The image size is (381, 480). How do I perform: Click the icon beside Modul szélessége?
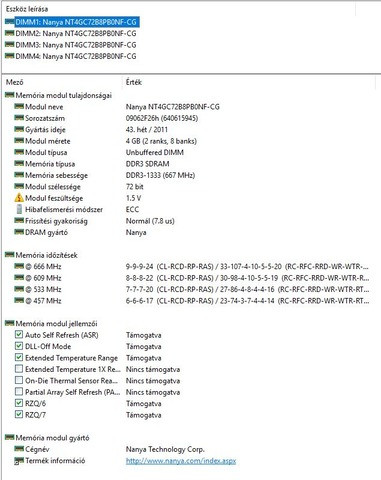click(x=19, y=186)
